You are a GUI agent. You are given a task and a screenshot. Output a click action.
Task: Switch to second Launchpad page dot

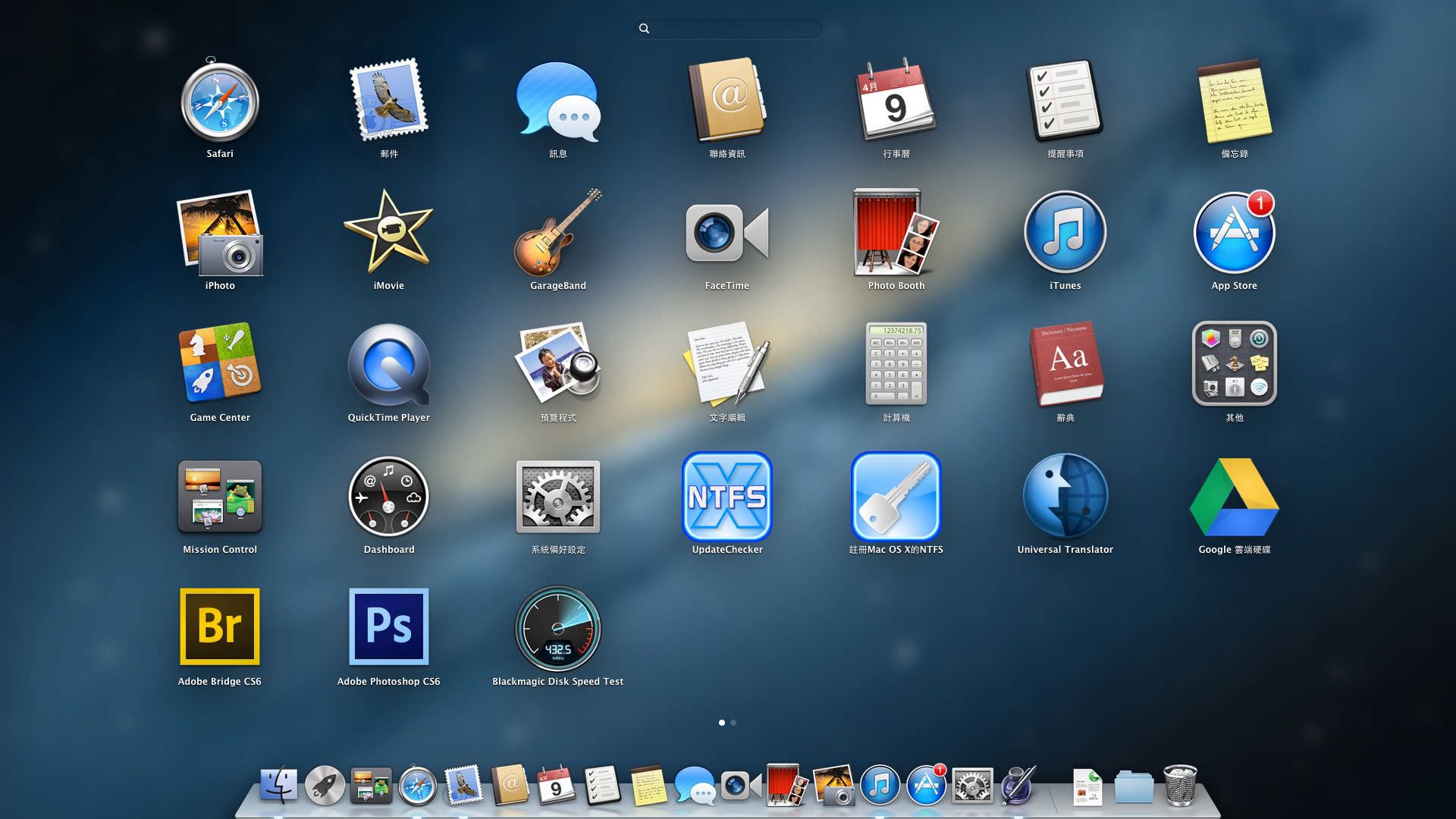pos(733,723)
